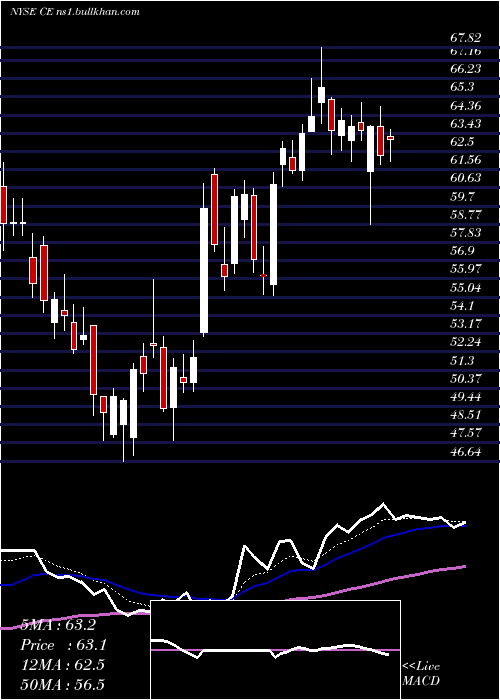Click the 52.24 price axis label
The width and height of the screenshot is (500, 700).
point(466,342)
